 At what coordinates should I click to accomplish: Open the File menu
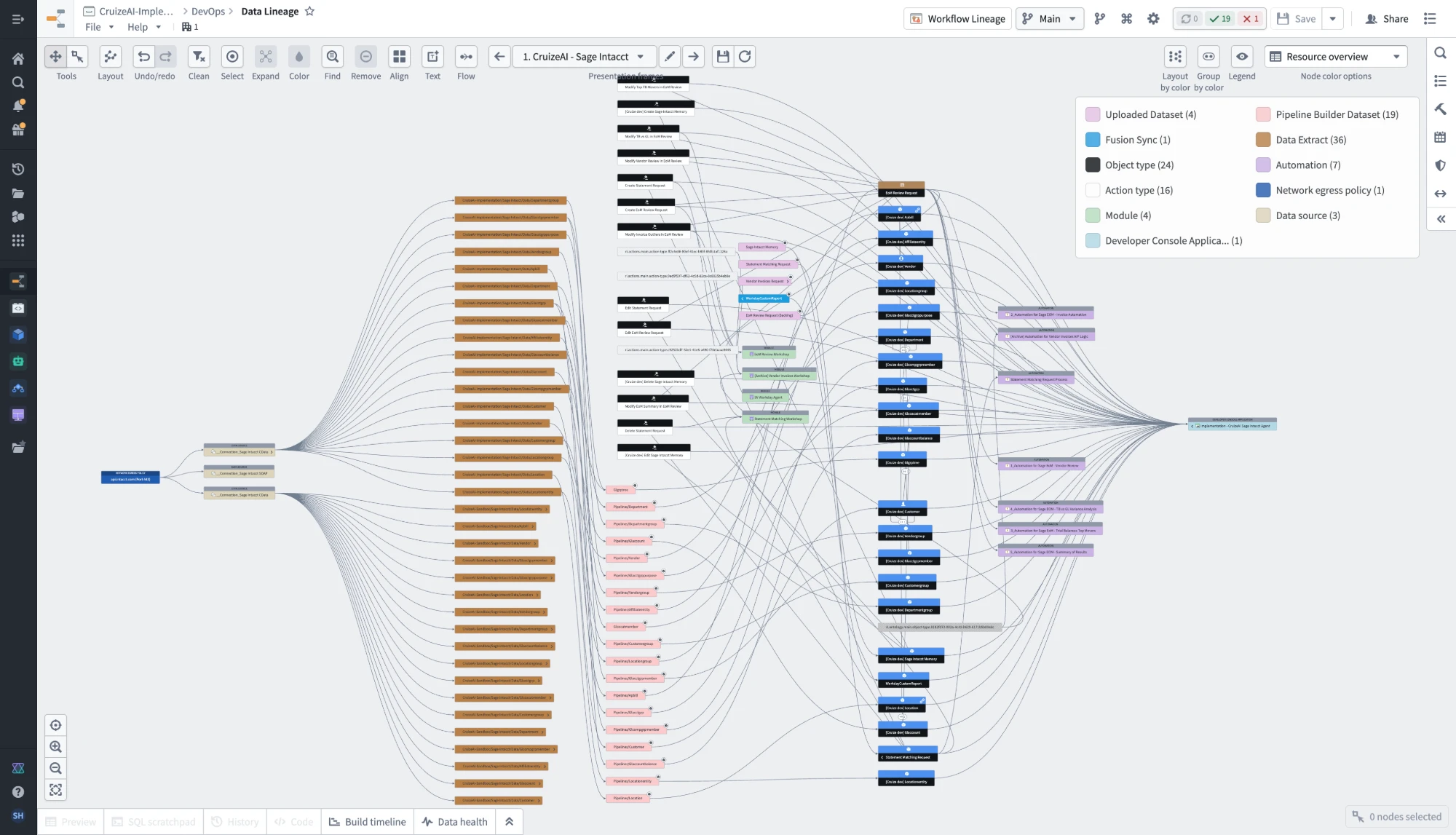pyautogui.click(x=100, y=27)
